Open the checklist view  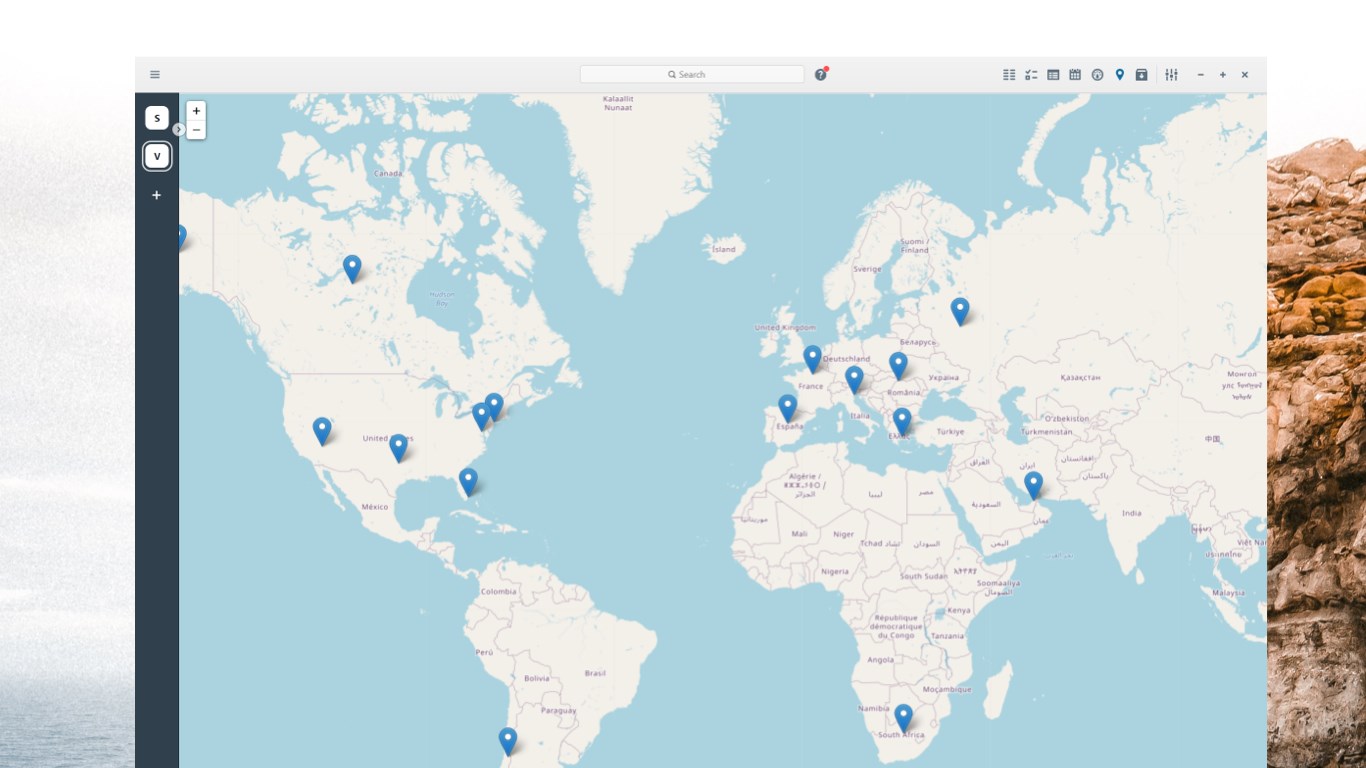(x=1031, y=75)
